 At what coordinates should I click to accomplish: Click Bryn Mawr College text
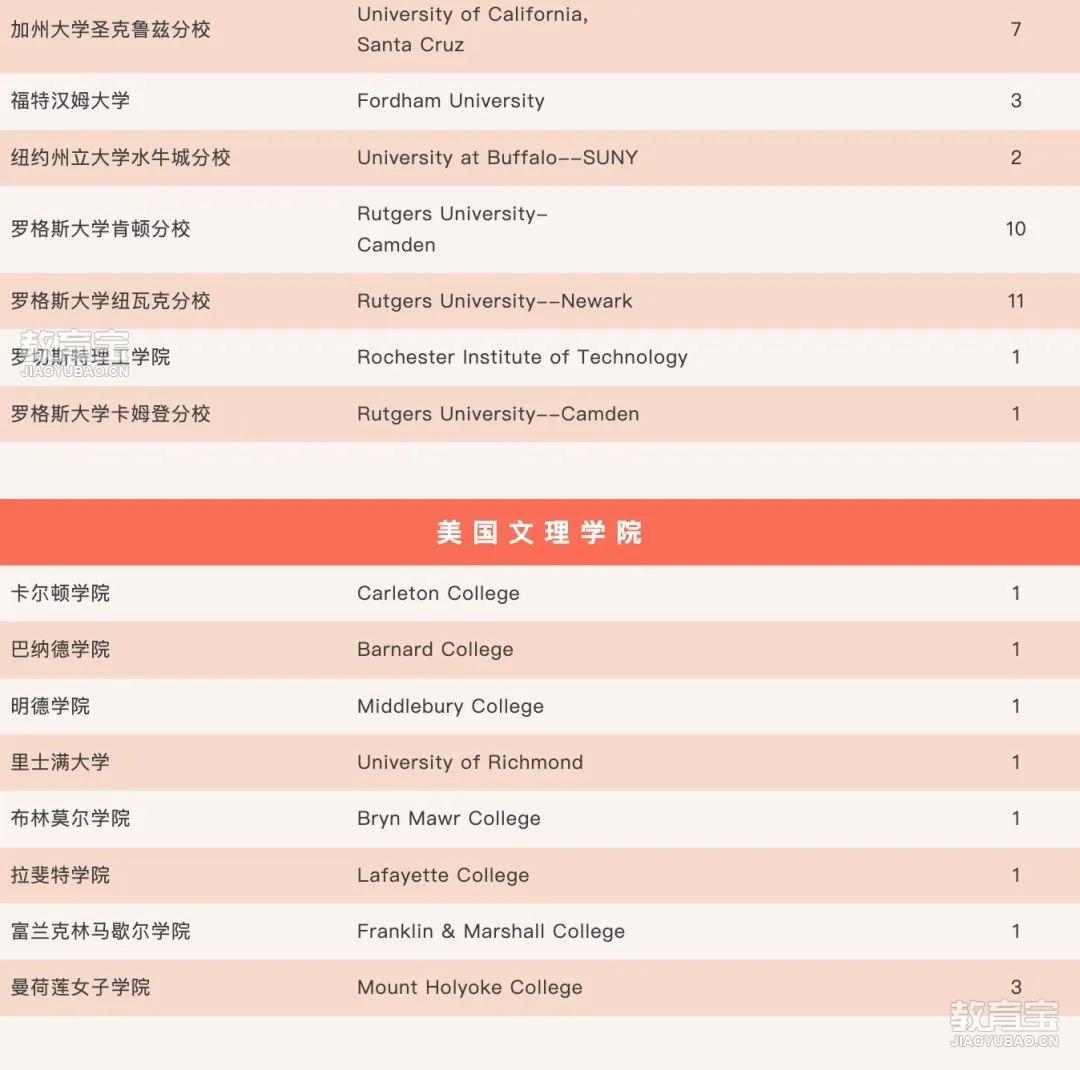pyautogui.click(x=448, y=819)
